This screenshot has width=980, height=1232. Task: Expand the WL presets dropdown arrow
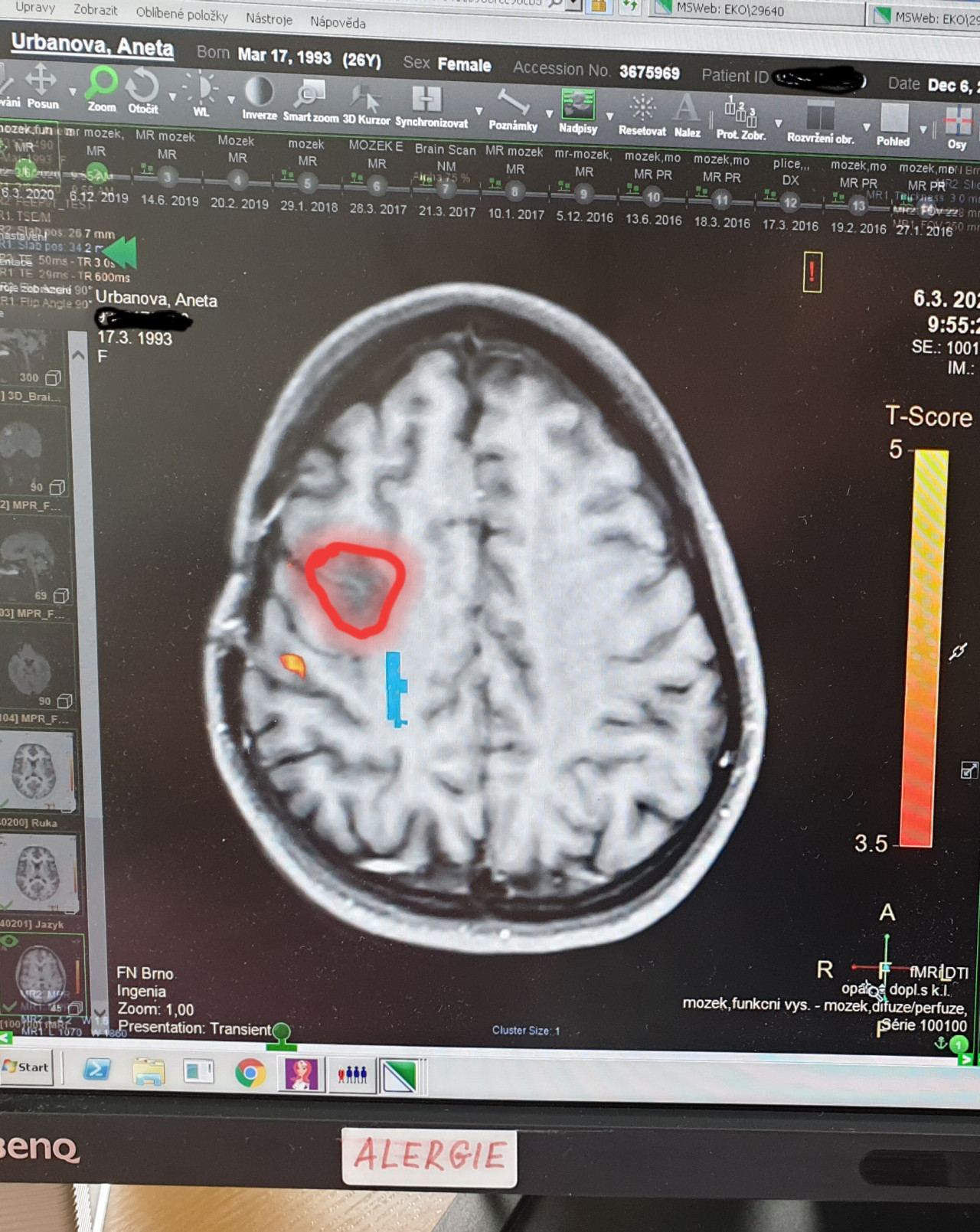pos(231,100)
